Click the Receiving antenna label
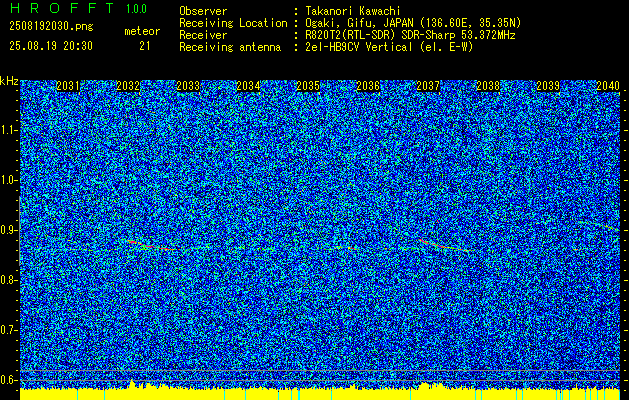The image size is (629, 400). (x=230, y=47)
